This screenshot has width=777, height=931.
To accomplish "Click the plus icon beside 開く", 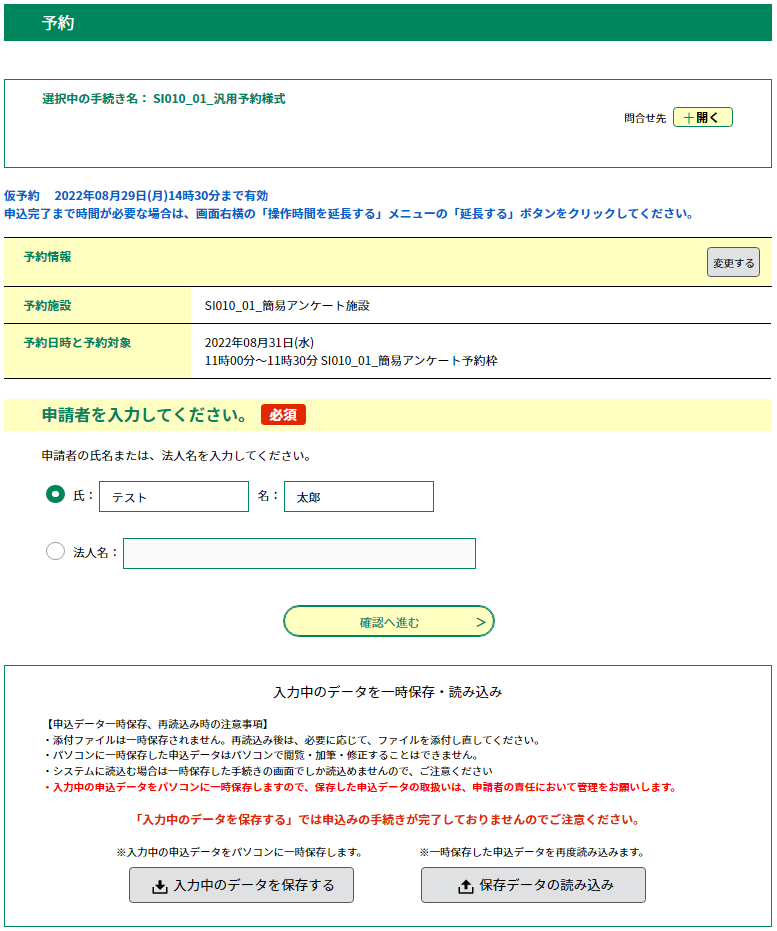I will (687, 118).
